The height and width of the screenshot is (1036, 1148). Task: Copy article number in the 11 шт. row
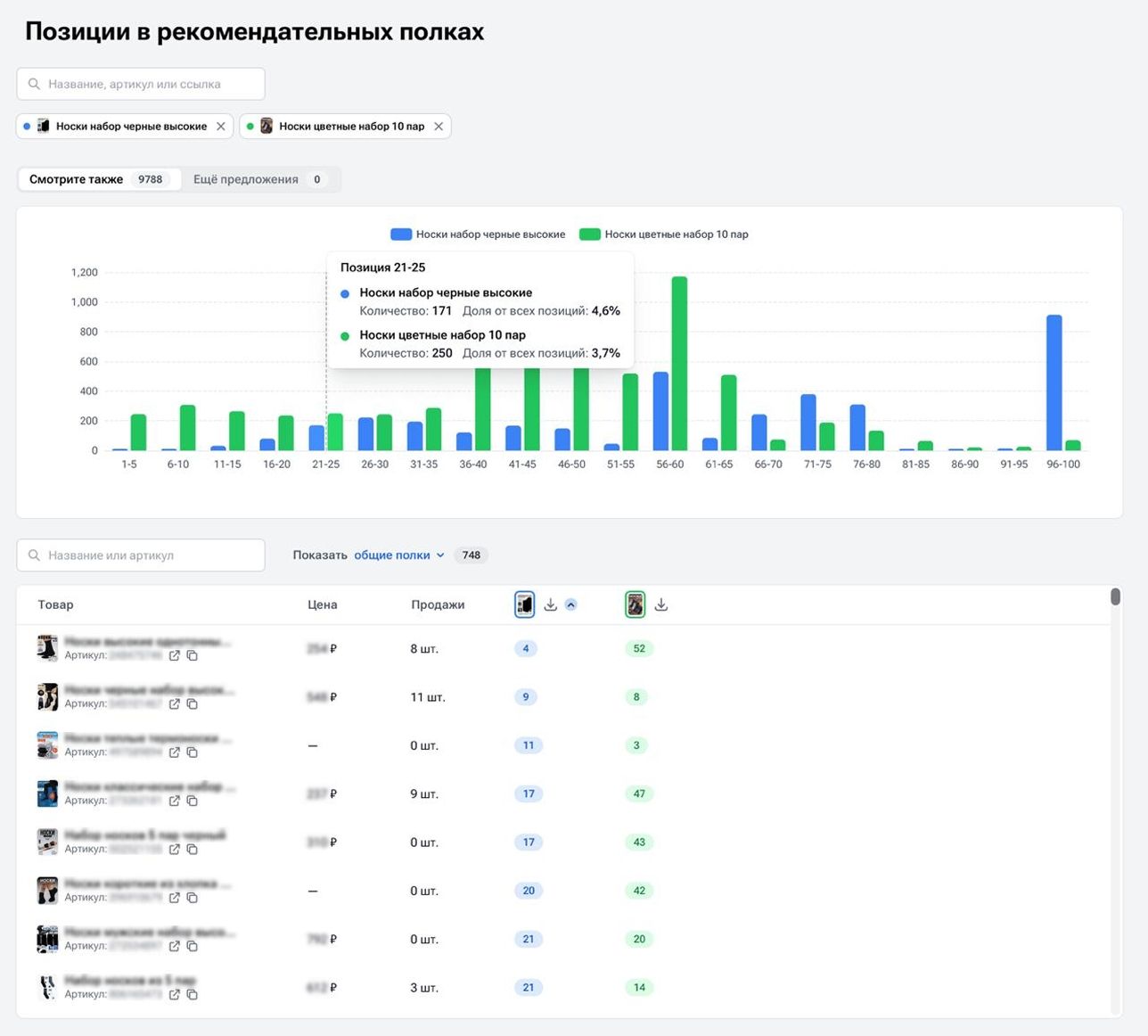[192, 703]
